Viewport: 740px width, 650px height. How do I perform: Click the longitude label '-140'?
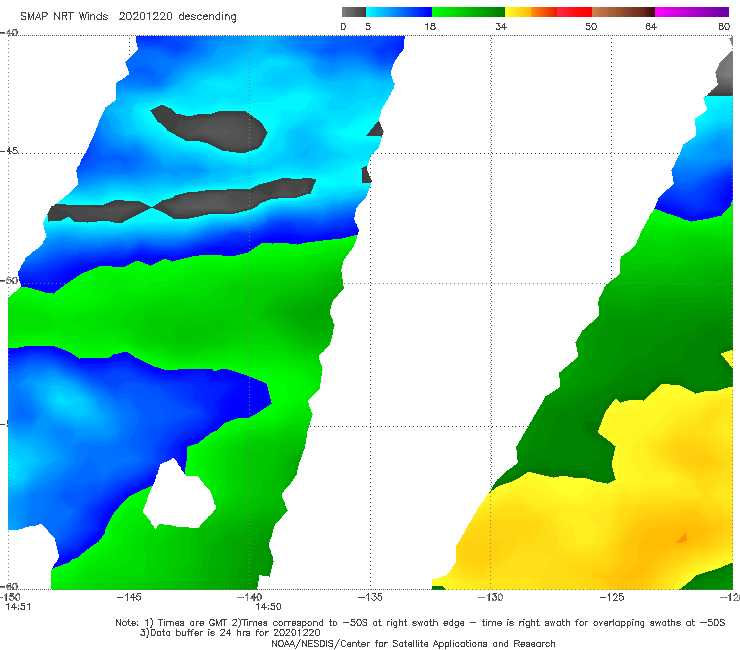[249, 597]
